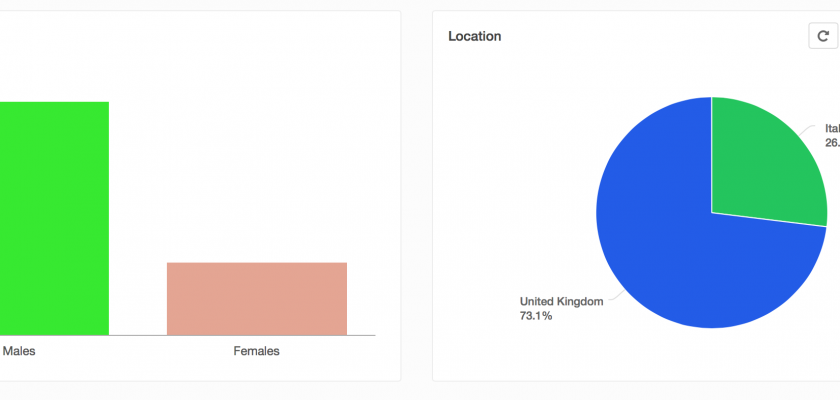Click the "Location" panel title

475,36
